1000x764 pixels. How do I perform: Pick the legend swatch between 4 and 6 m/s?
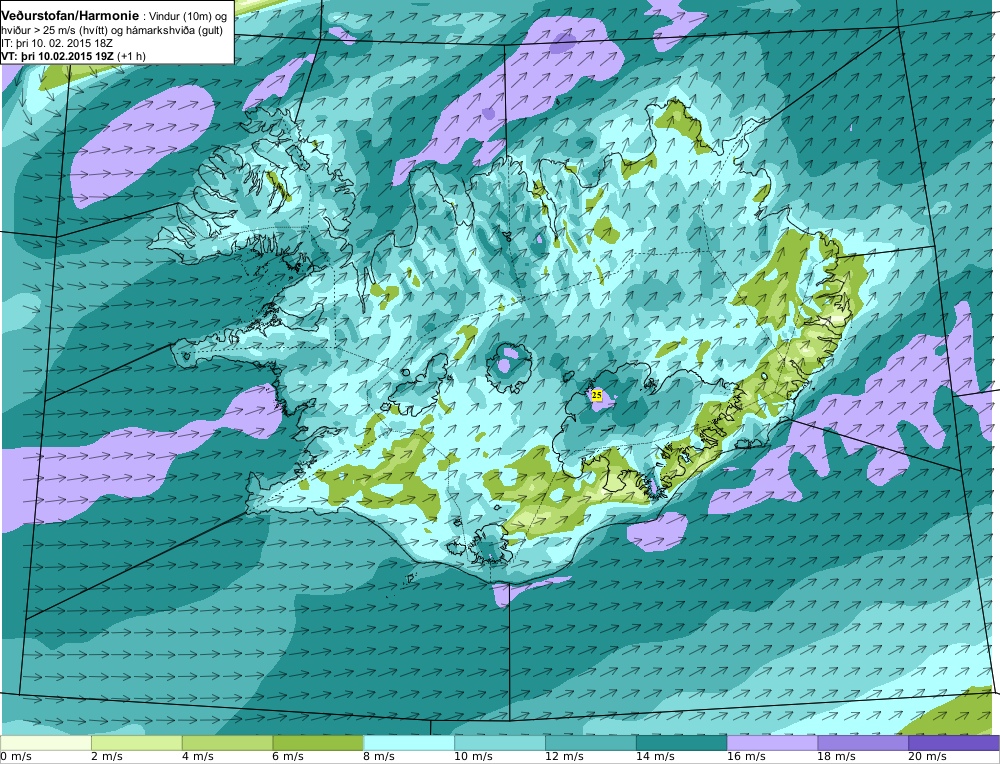coord(228,743)
